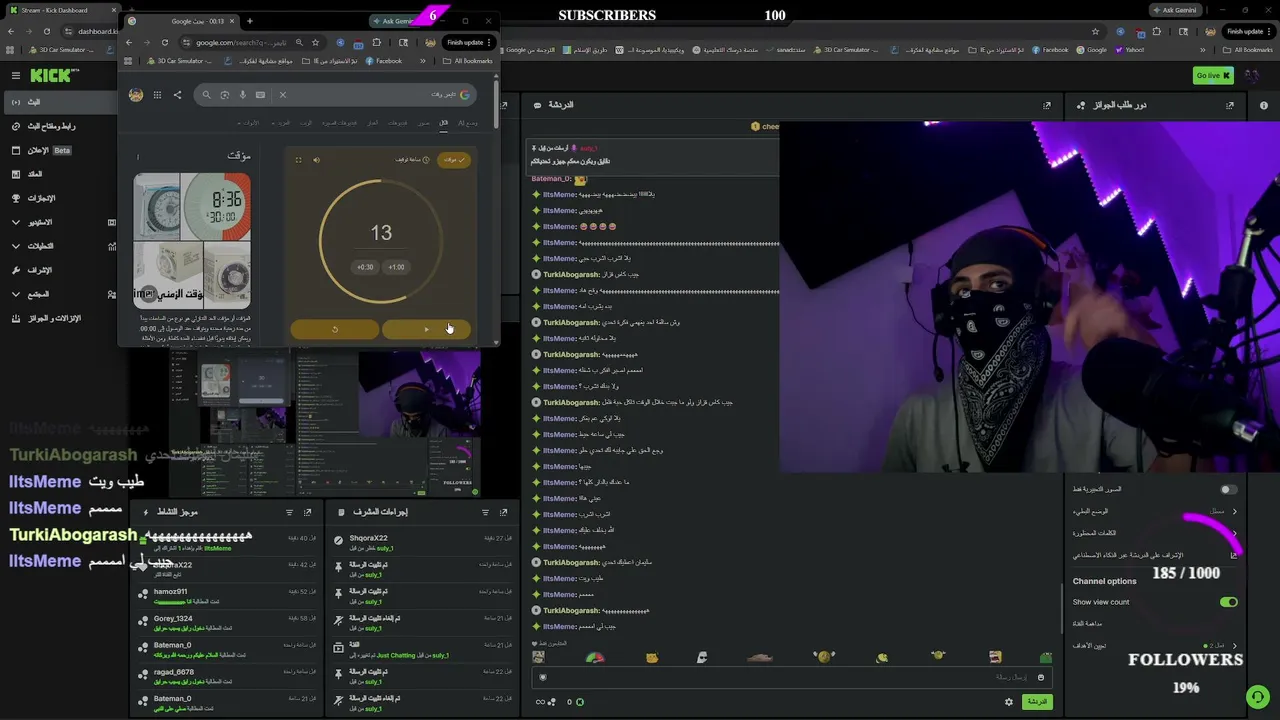Click the Go live button
The width and height of the screenshot is (1280, 720).
[1212, 75]
